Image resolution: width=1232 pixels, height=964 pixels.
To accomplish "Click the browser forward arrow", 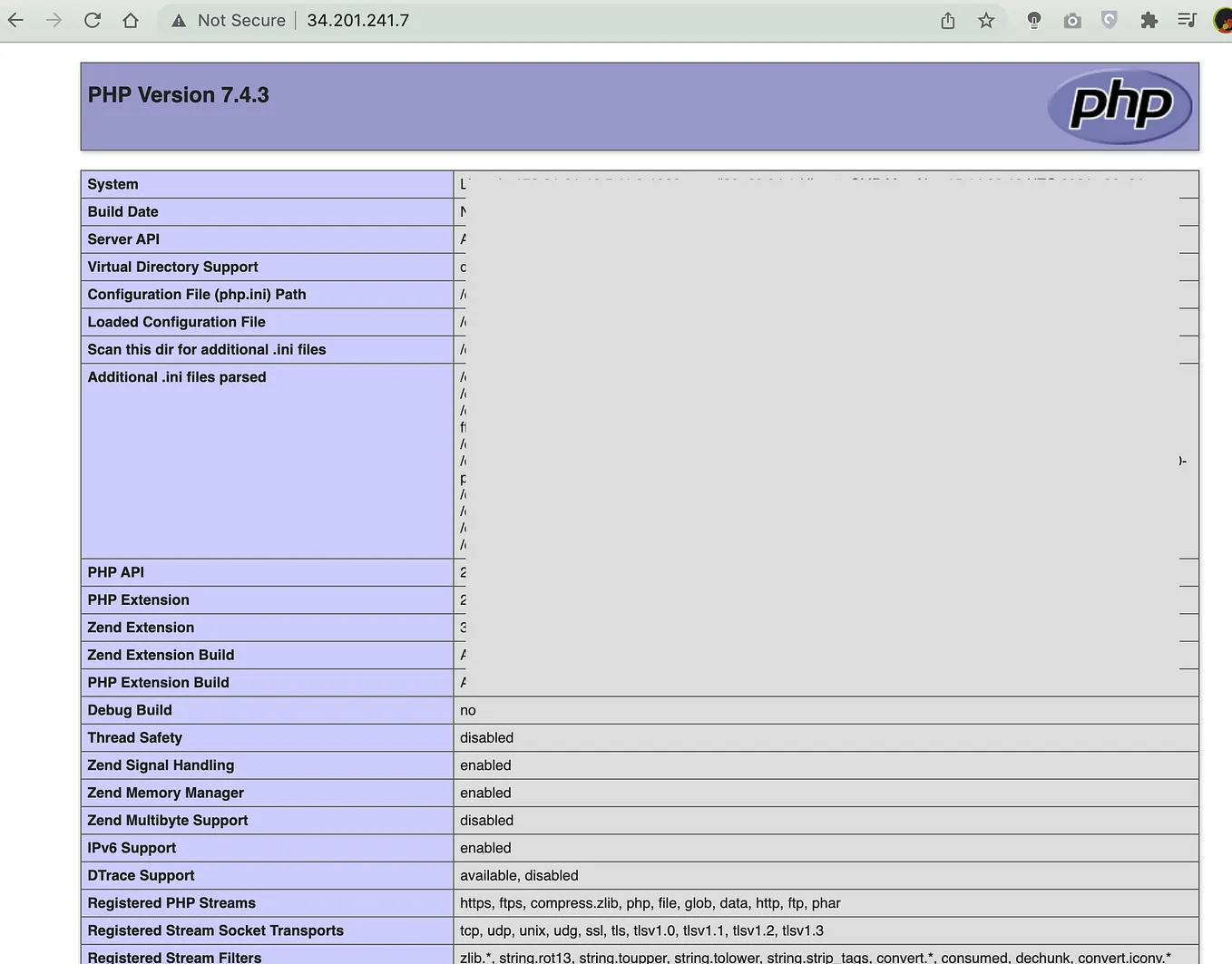I will [x=54, y=20].
